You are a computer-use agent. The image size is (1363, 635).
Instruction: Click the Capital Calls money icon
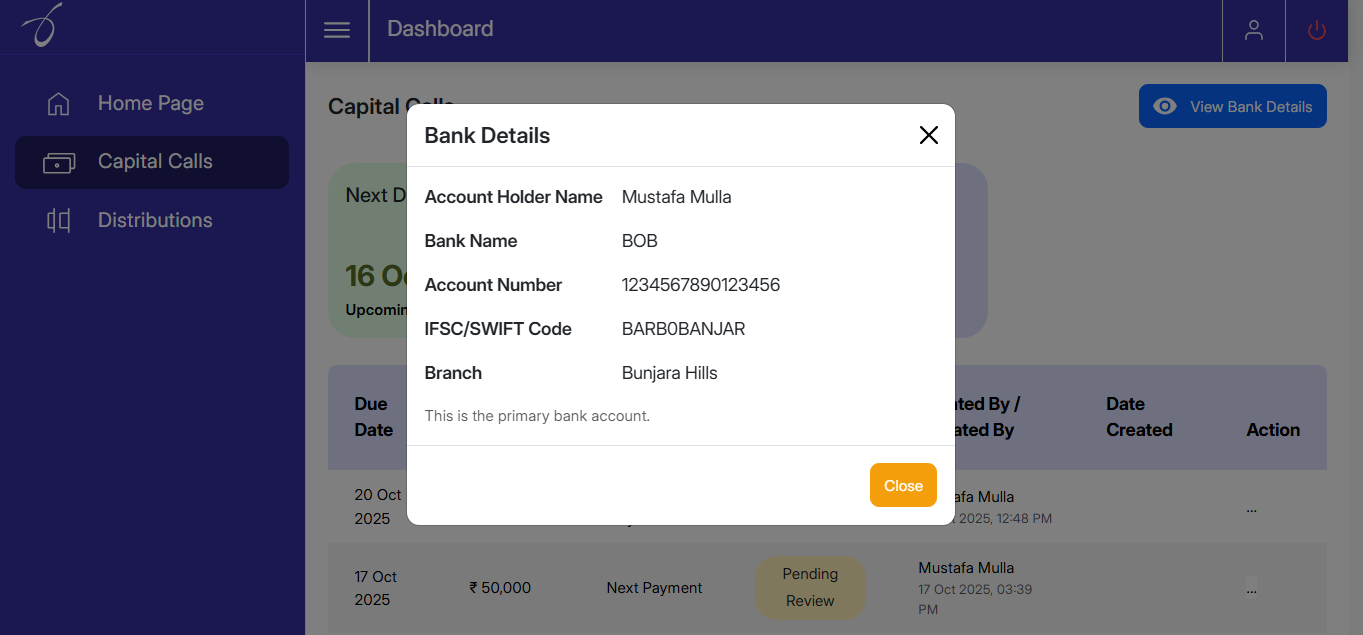coord(59,162)
